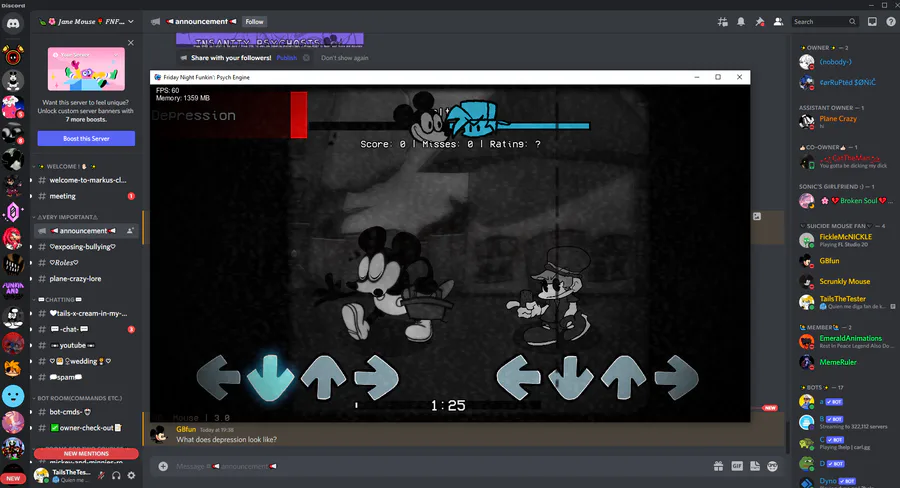
Task: Open the Jane Mouse server dropdown
Action: point(86,22)
